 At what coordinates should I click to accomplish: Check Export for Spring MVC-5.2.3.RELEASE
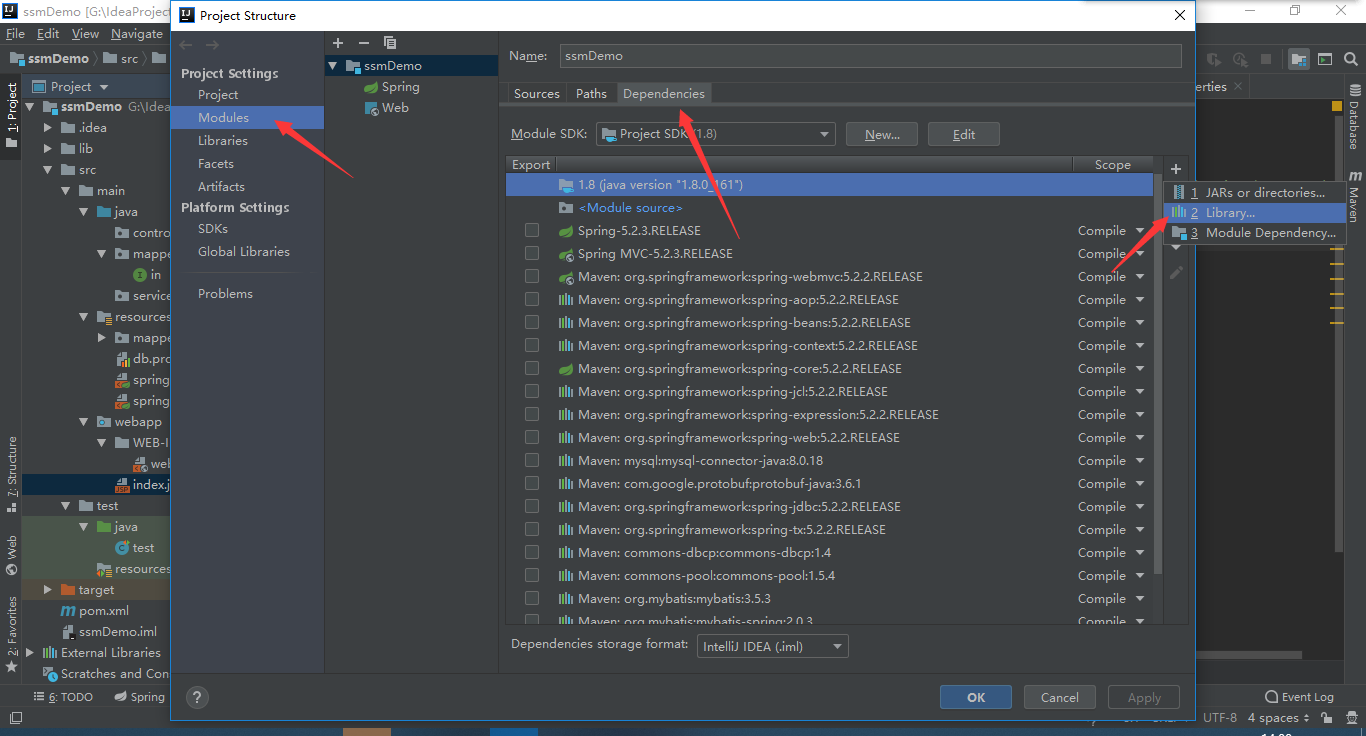[x=532, y=254]
